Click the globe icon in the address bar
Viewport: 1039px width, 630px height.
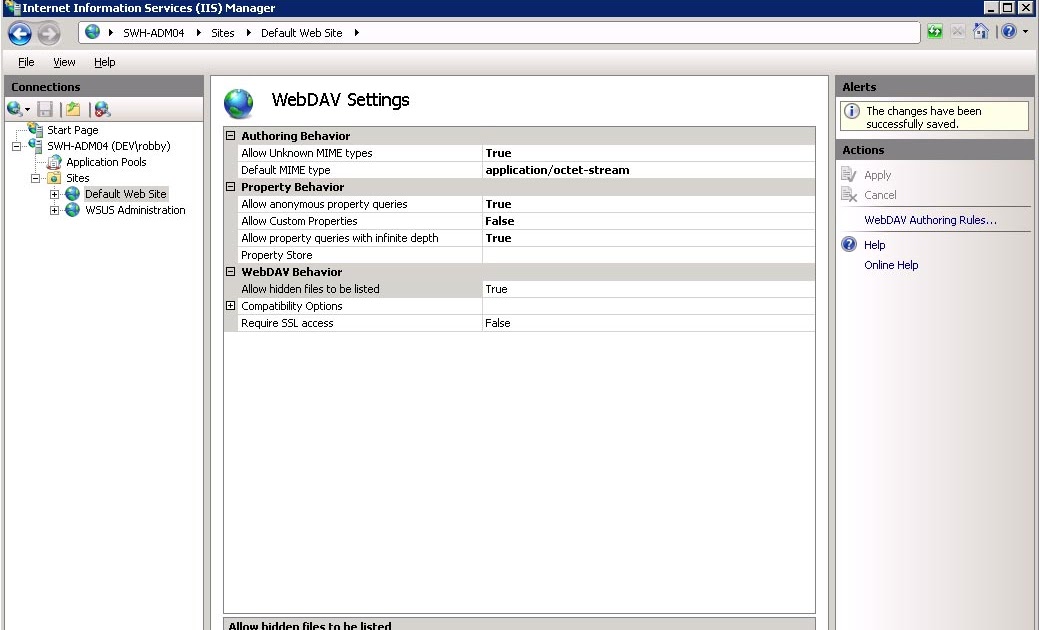pos(92,32)
